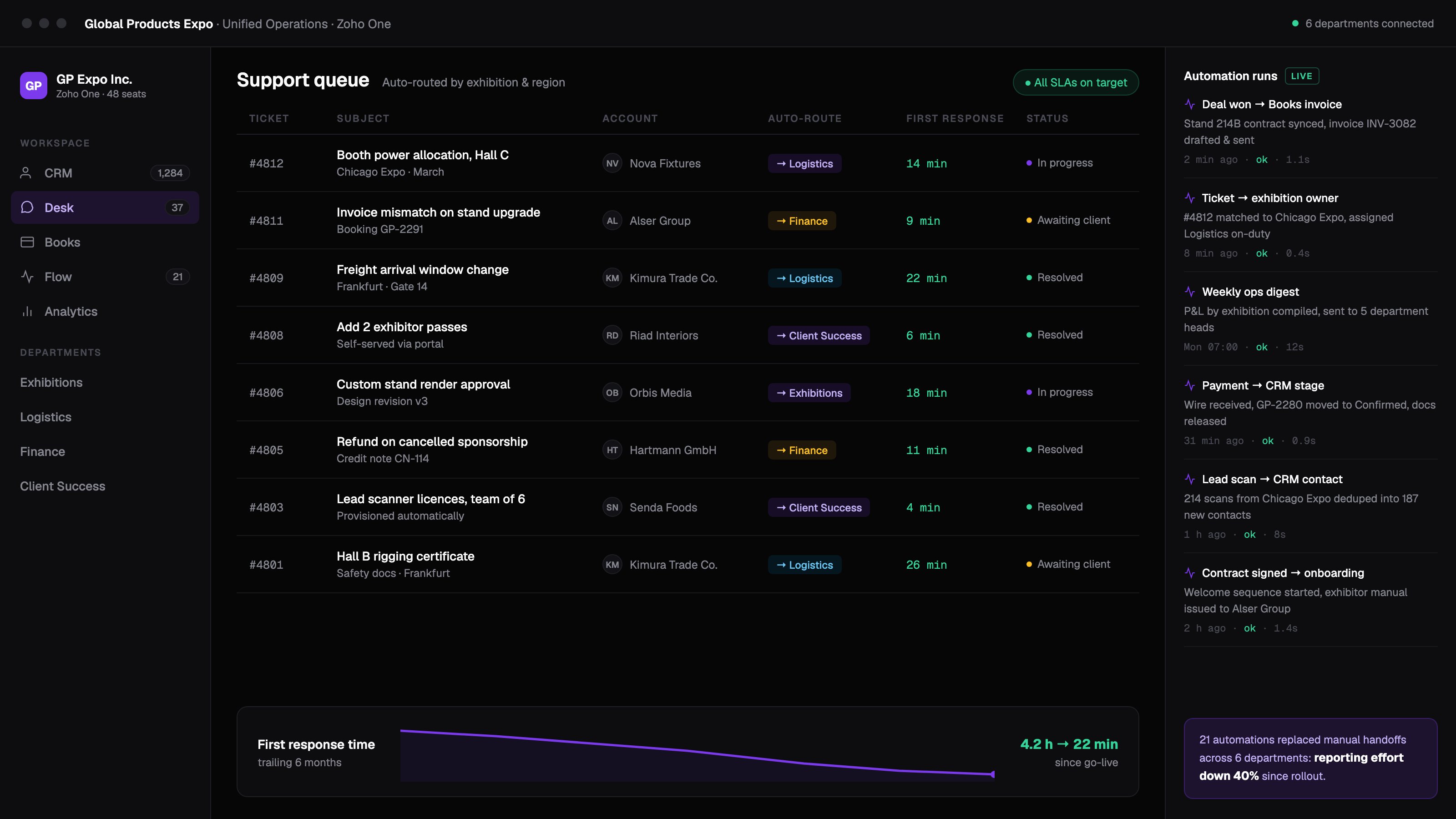The width and height of the screenshot is (1456, 819).
Task: Open ticket Add 2 exhibitor passes
Action: tap(688, 335)
